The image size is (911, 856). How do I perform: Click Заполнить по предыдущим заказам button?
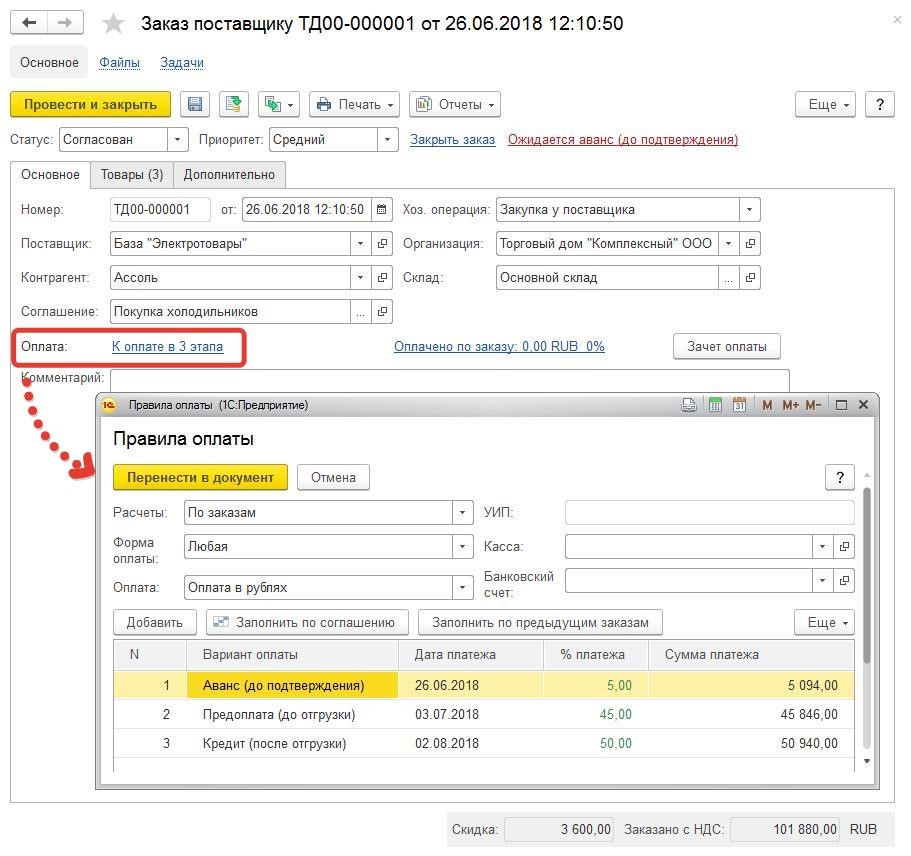coord(540,622)
